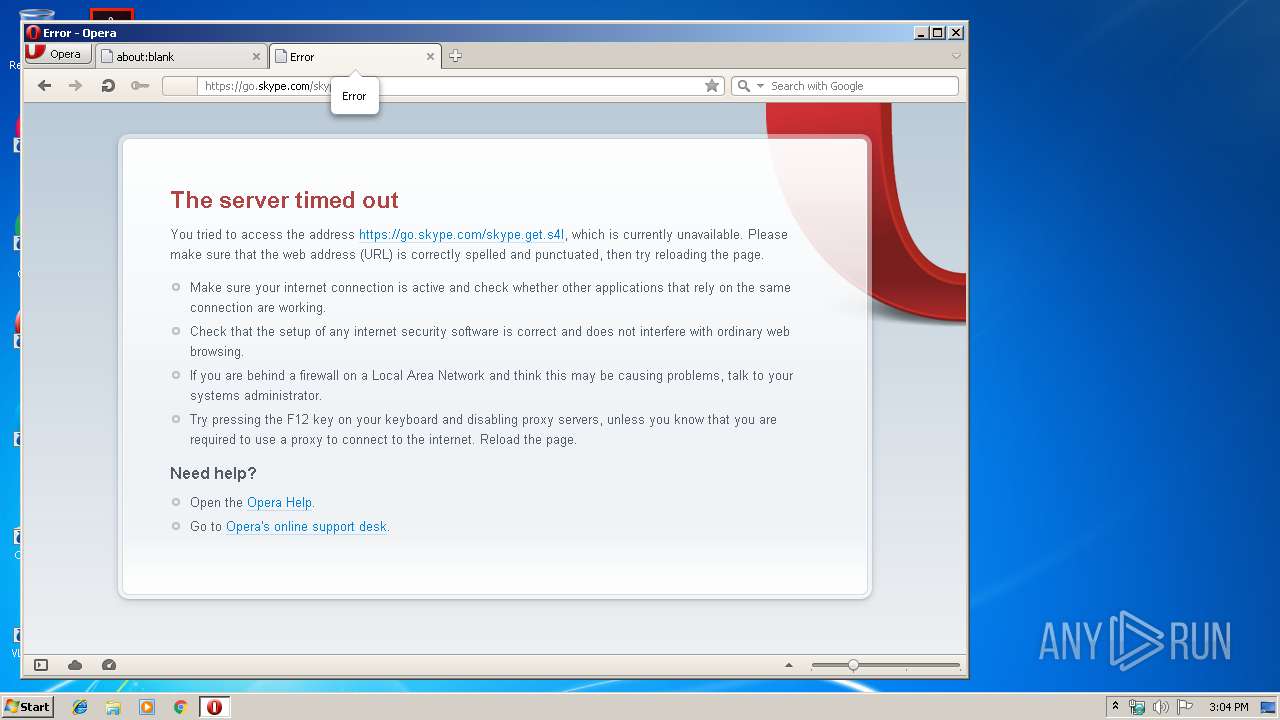Close the Error tab
This screenshot has width=1280, height=720.
(x=431, y=57)
